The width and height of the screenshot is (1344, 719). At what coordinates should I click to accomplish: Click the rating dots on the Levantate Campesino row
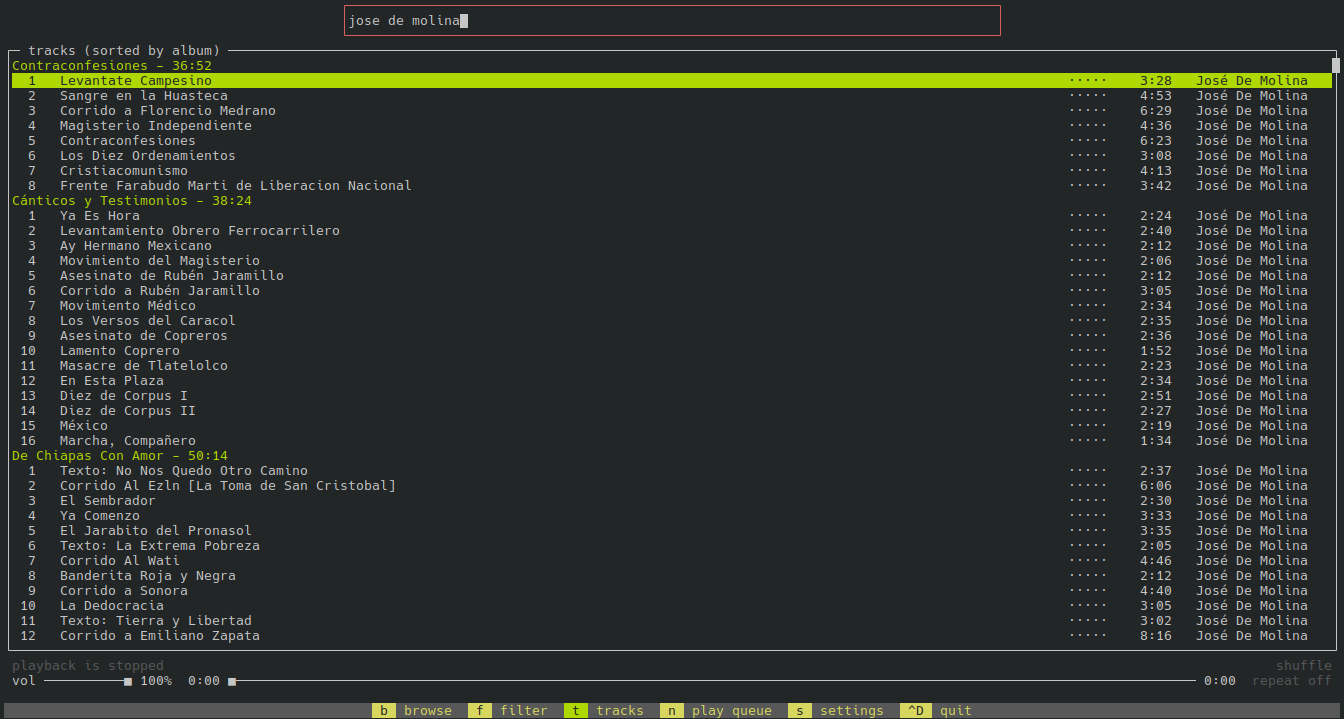pos(1088,81)
